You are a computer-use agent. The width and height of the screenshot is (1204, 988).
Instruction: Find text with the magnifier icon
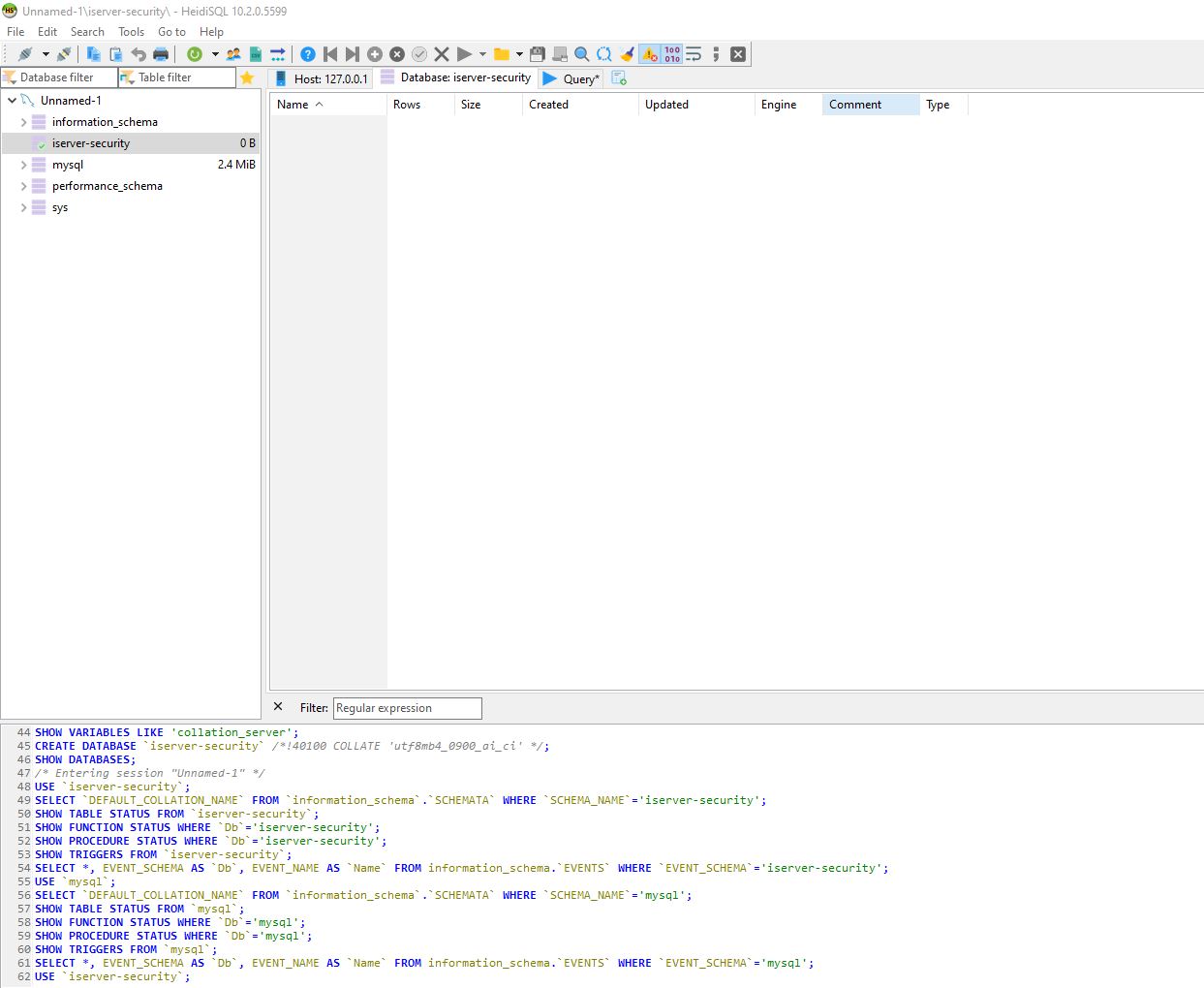582,54
